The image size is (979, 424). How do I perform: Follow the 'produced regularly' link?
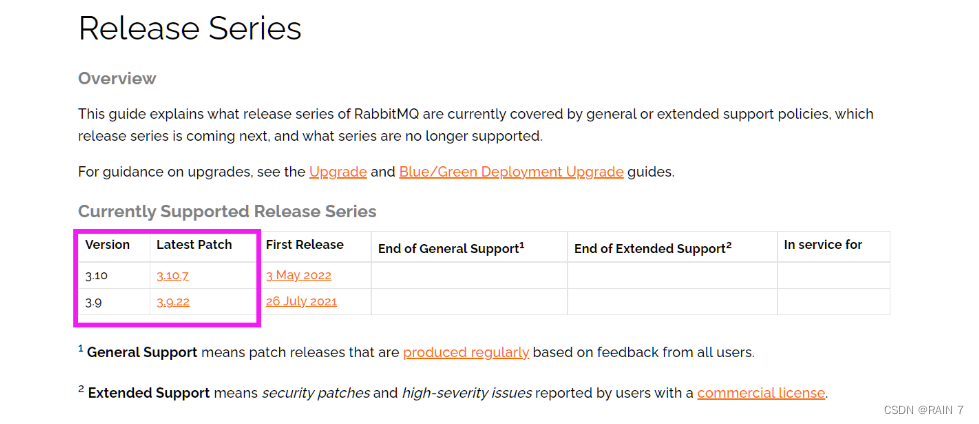click(466, 352)
